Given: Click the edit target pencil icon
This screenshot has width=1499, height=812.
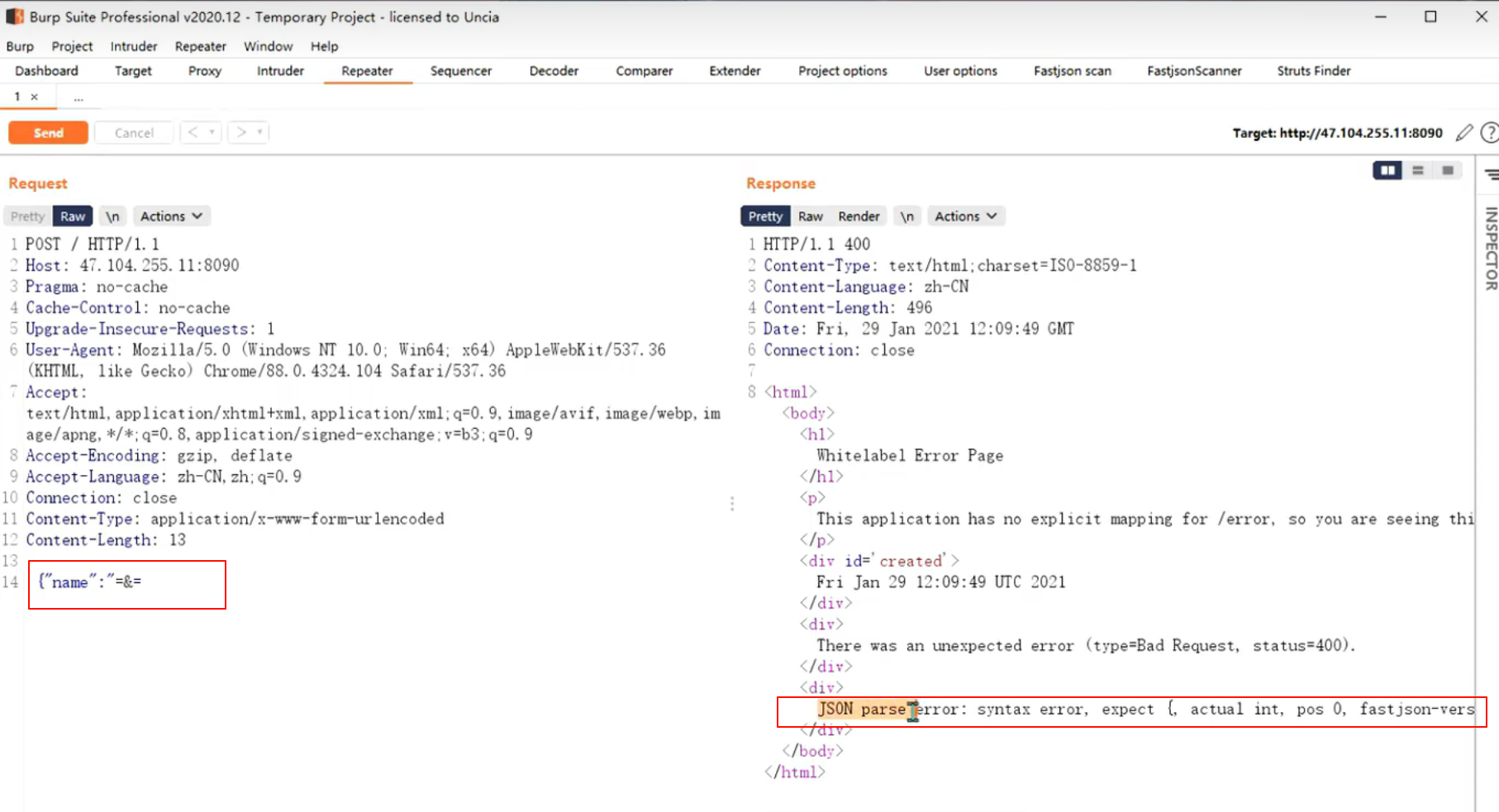Looking at the screenshot, I should click(1463, 133).
